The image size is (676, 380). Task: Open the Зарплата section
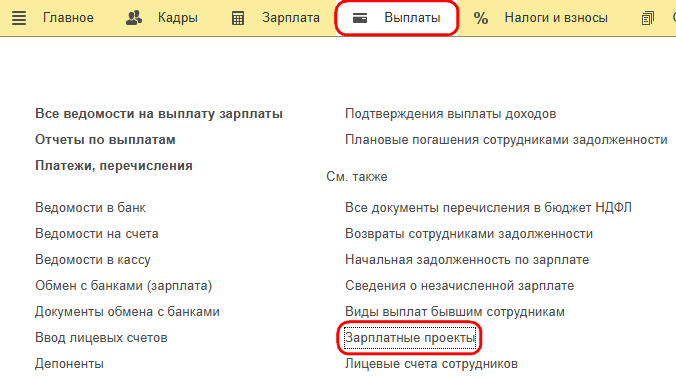291,18
